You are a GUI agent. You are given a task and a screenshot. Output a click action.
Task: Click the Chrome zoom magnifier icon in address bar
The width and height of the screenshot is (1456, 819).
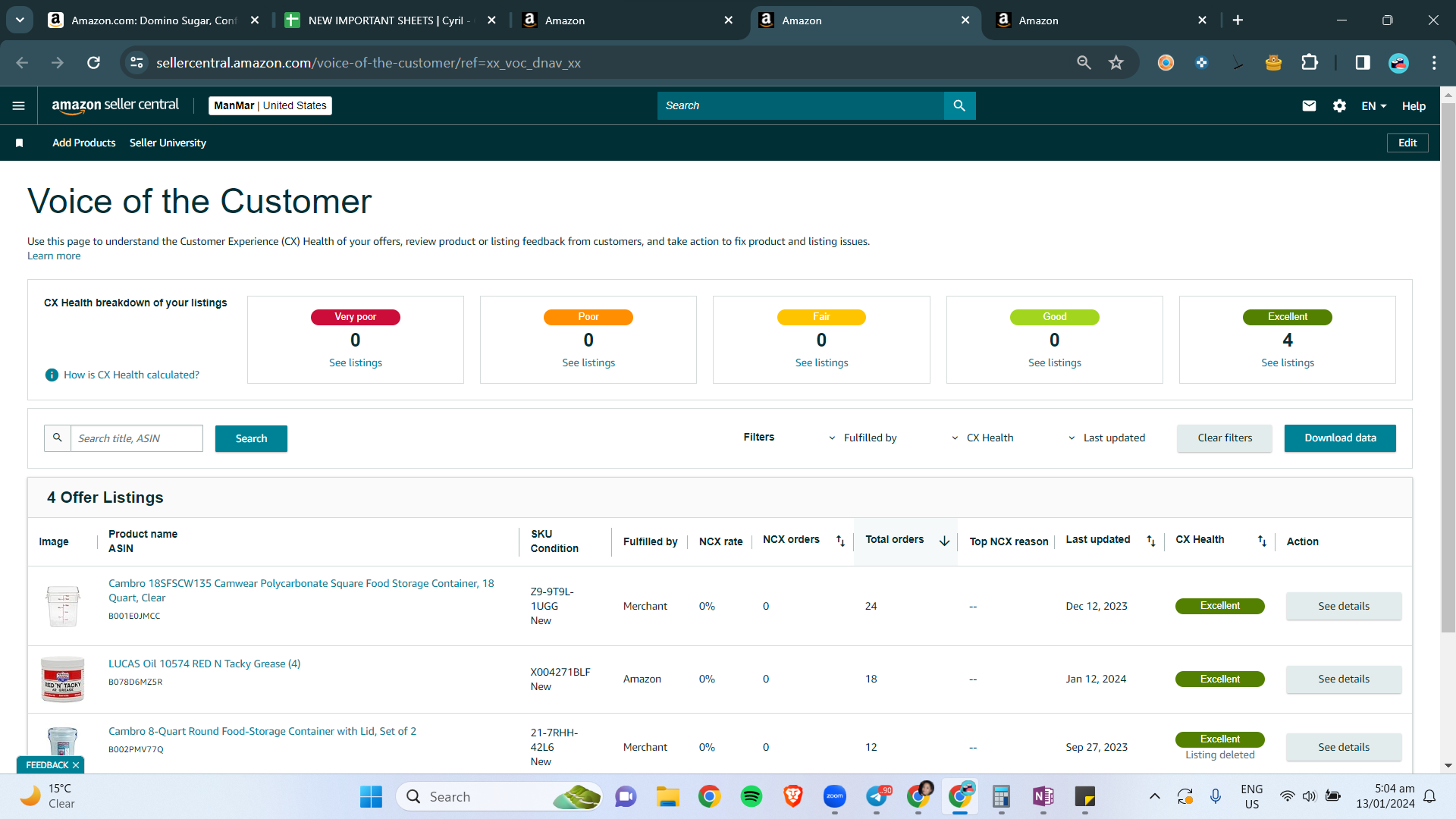click(x=1084, y=63)
